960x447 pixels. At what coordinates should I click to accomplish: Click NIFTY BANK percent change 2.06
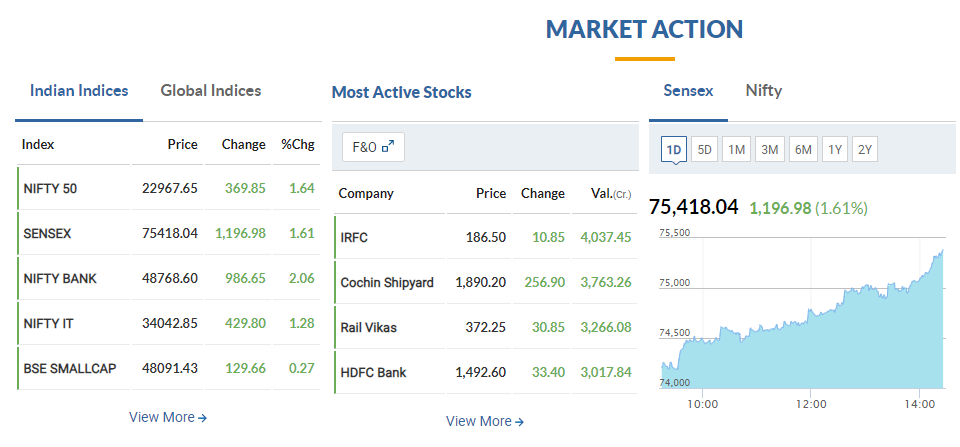coord(302,279)
